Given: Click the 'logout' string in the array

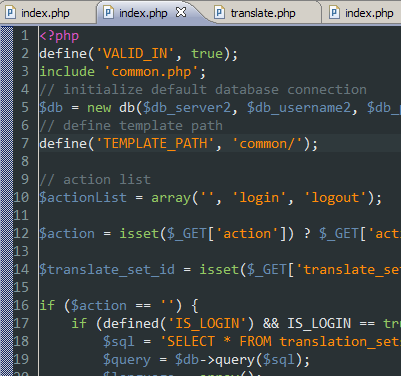Looking at the screenshot, I should (x=335, y=198).
